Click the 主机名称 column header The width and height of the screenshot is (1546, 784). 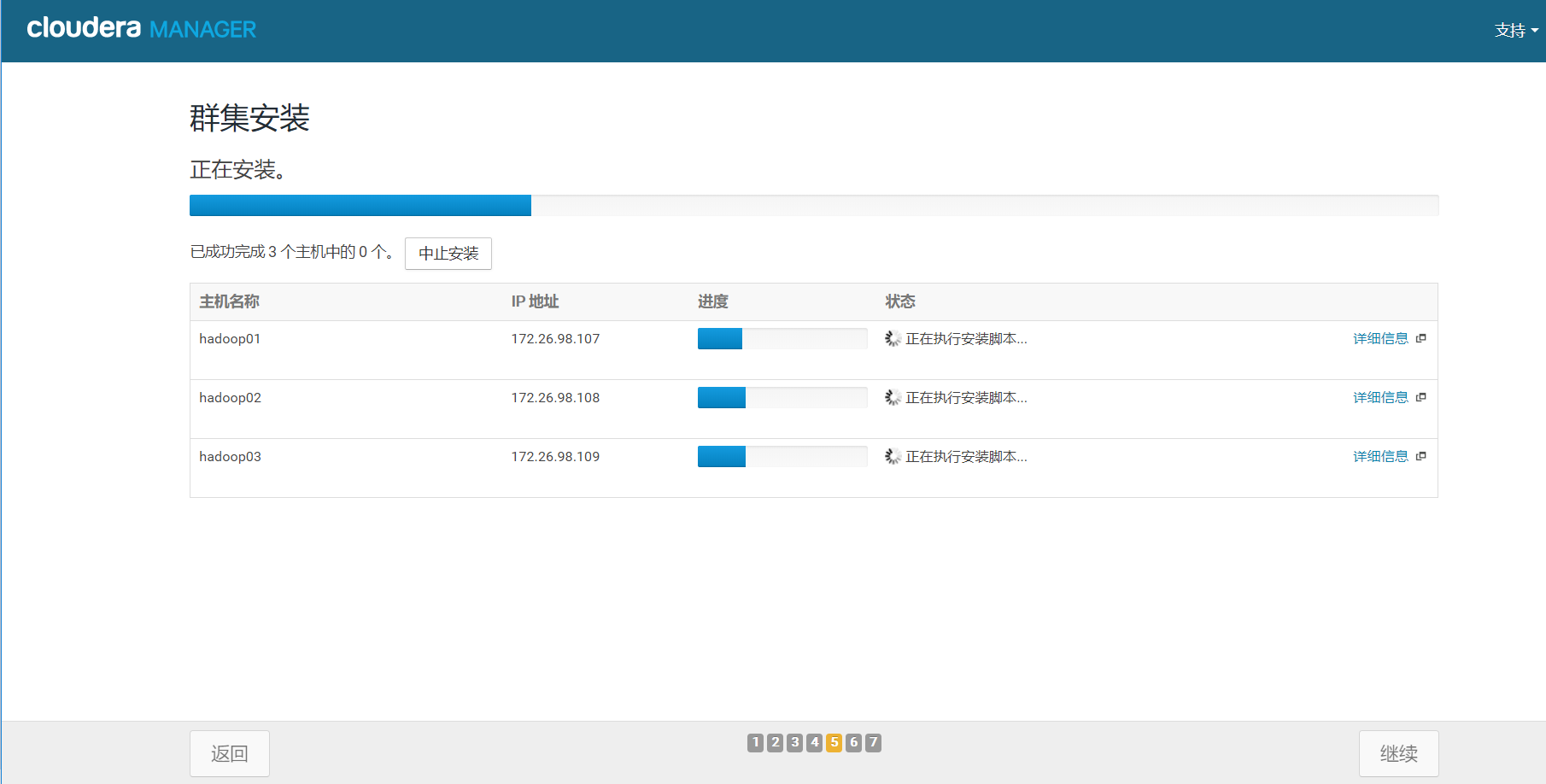click(229, 301)
